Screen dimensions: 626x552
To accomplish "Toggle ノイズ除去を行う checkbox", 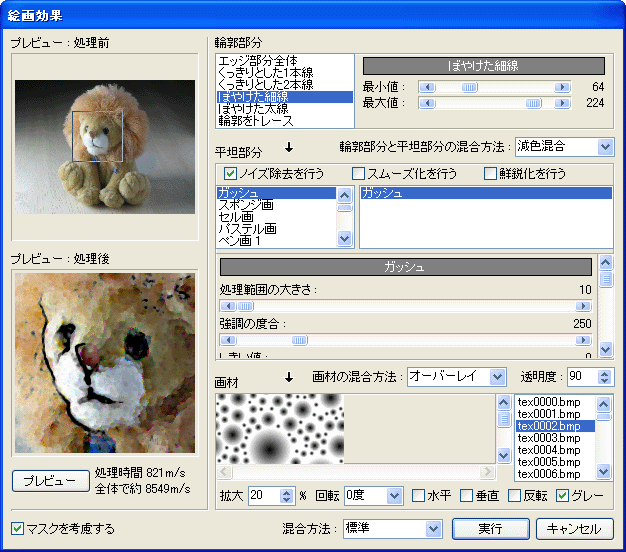I will pyautogui.click(x=230, y=174).
